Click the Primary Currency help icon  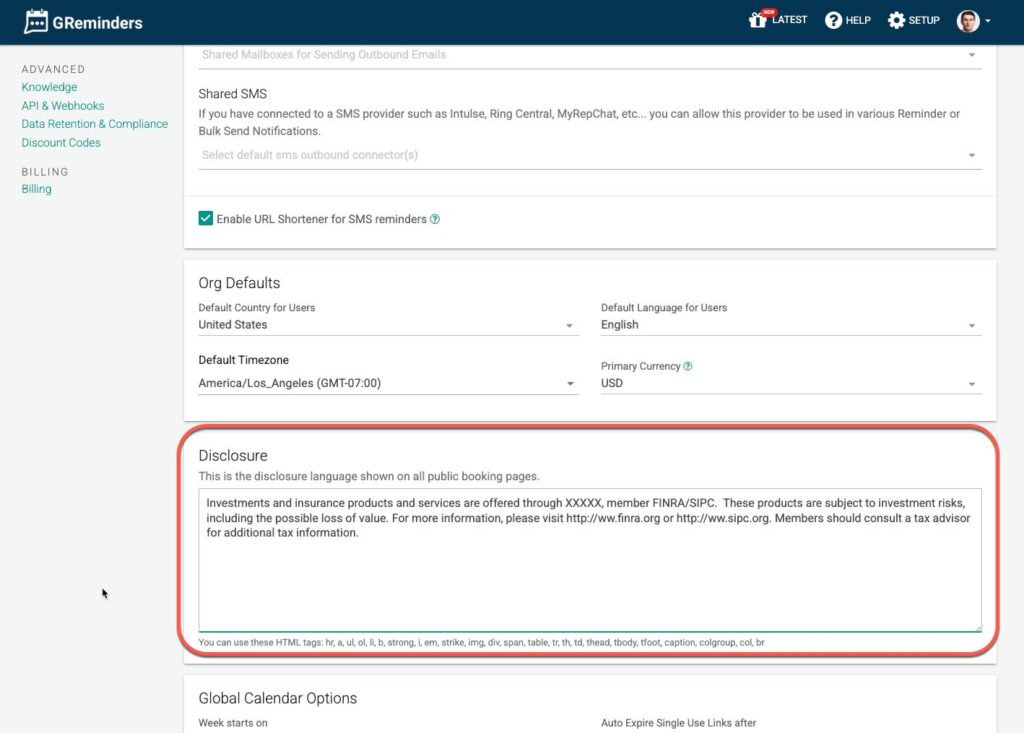pyautogui.click(x=688, y=366)
